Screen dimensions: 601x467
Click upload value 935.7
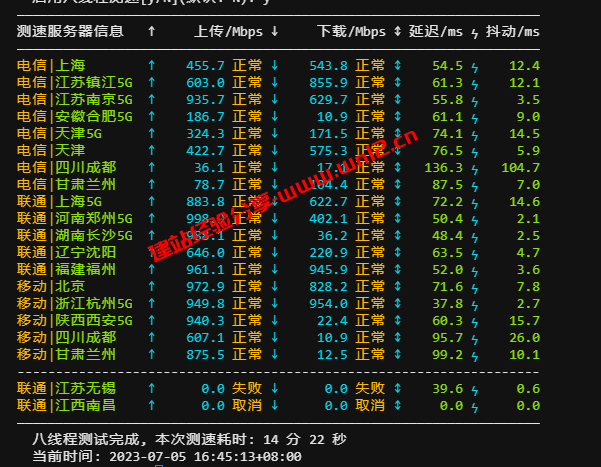pos(205,100)
